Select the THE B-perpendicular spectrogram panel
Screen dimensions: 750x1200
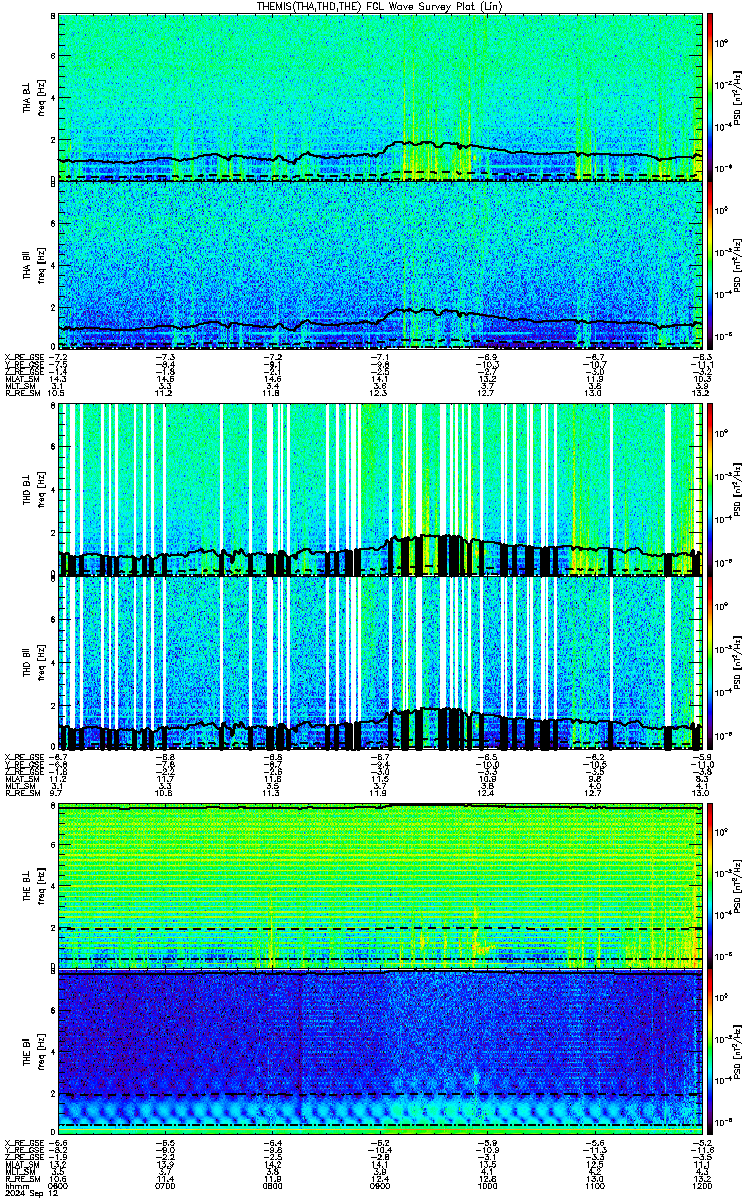[381, 886]
